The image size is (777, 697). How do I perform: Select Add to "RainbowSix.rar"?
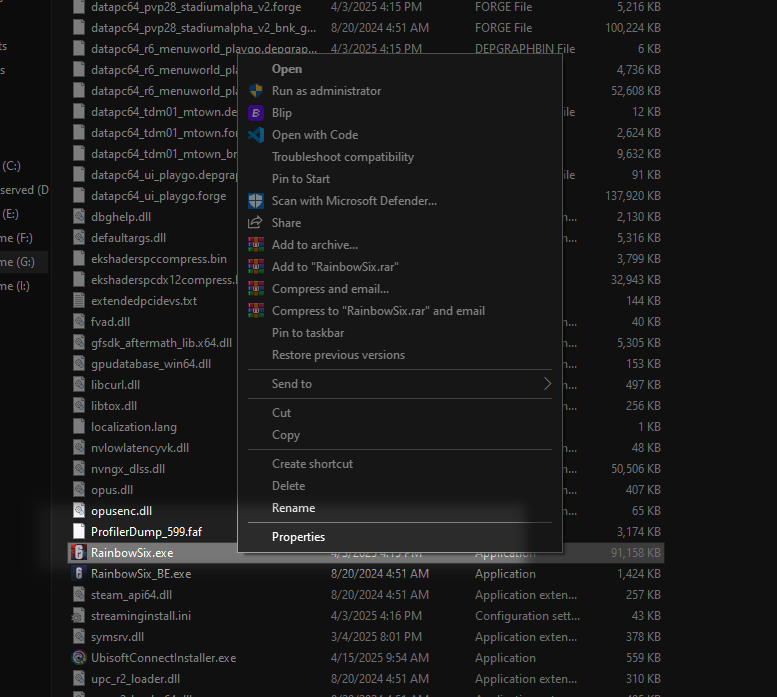tap(399, 267)
